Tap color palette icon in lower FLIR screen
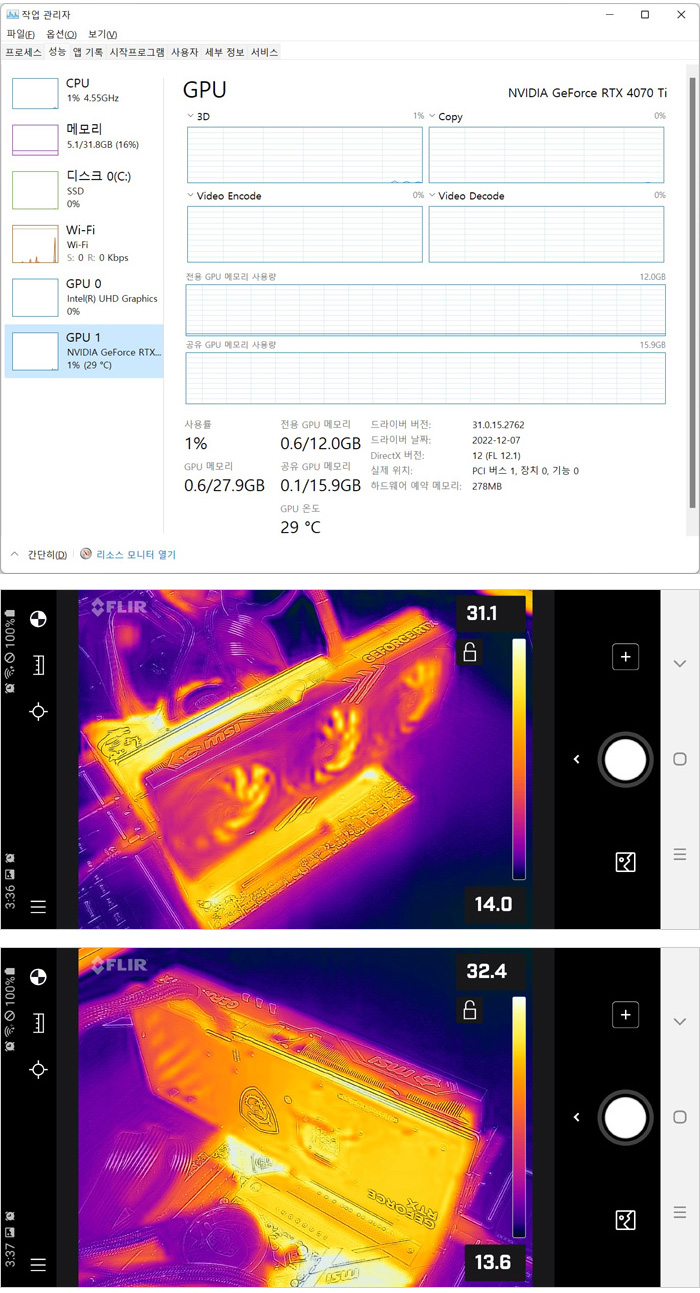The width and height of the screenshot is (700, 1293). coord(38,976)
